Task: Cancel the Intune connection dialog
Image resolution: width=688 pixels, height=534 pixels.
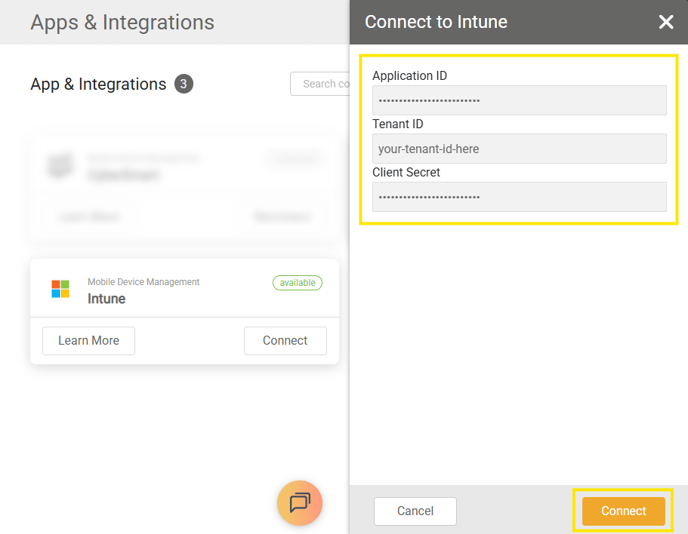Action: [x=415, y=511]
